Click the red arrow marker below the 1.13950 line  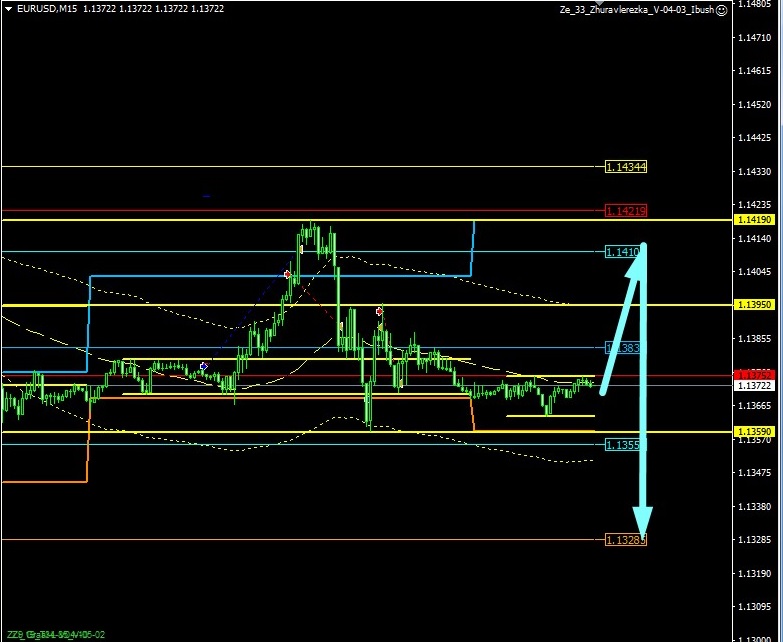[x=380, y=312]
